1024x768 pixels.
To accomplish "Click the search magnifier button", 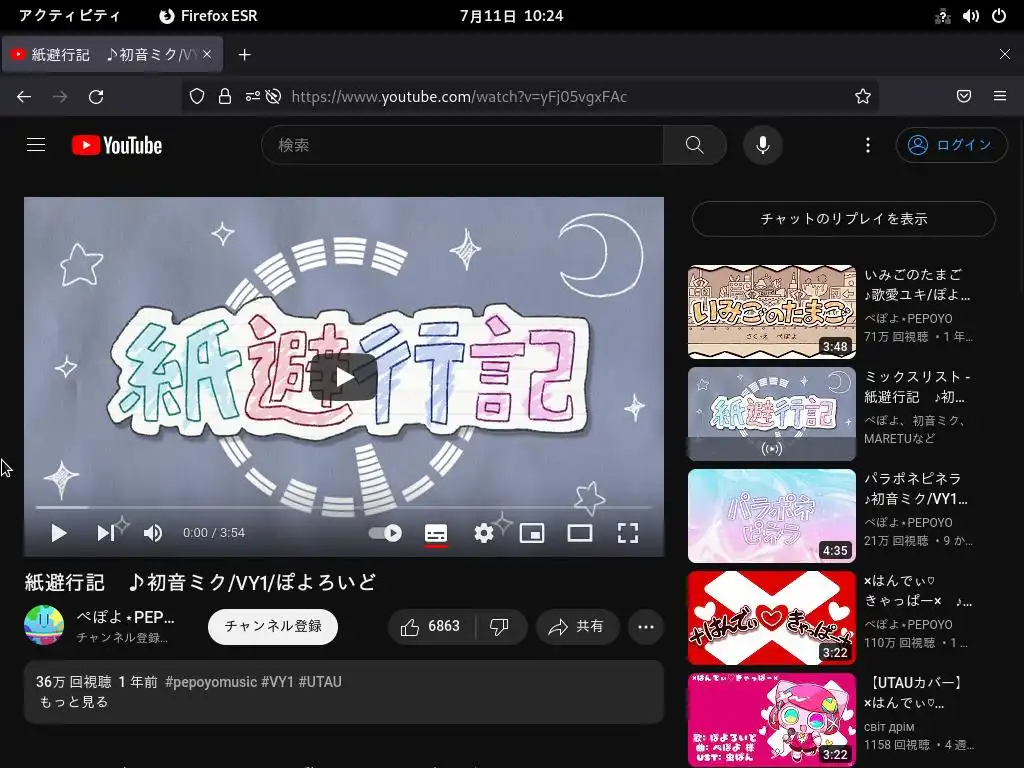I will coord(694,145).
